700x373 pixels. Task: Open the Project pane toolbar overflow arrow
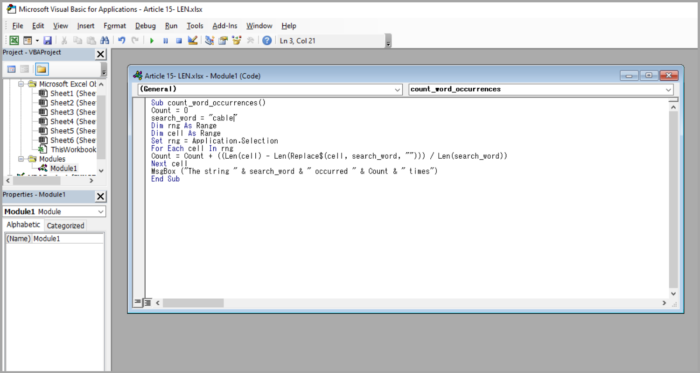point(104,71)
